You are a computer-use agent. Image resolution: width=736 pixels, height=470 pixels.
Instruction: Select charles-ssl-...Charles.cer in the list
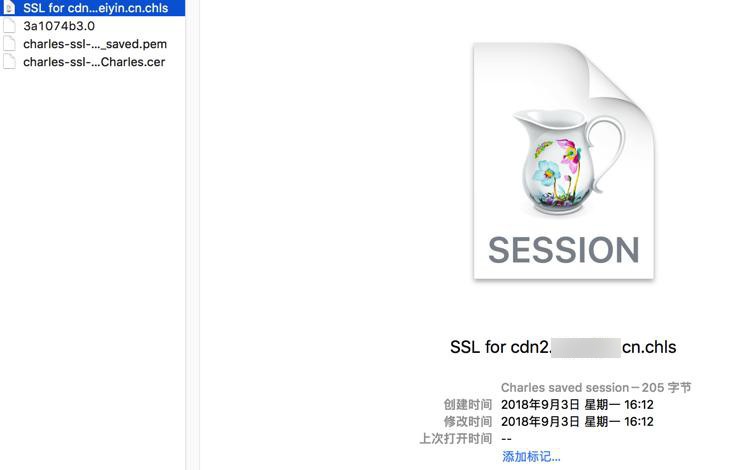pyautogui.click(x=94, y=62)
